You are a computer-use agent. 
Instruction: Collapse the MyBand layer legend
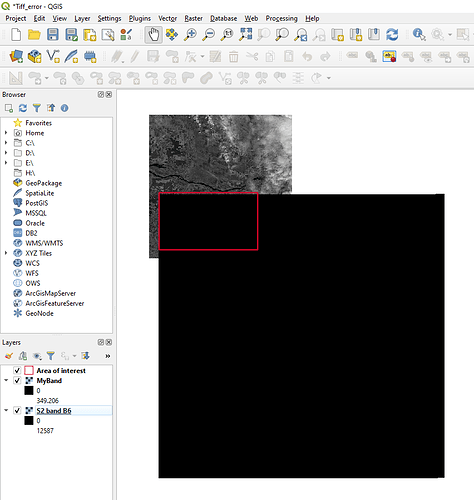coord(6,380)
